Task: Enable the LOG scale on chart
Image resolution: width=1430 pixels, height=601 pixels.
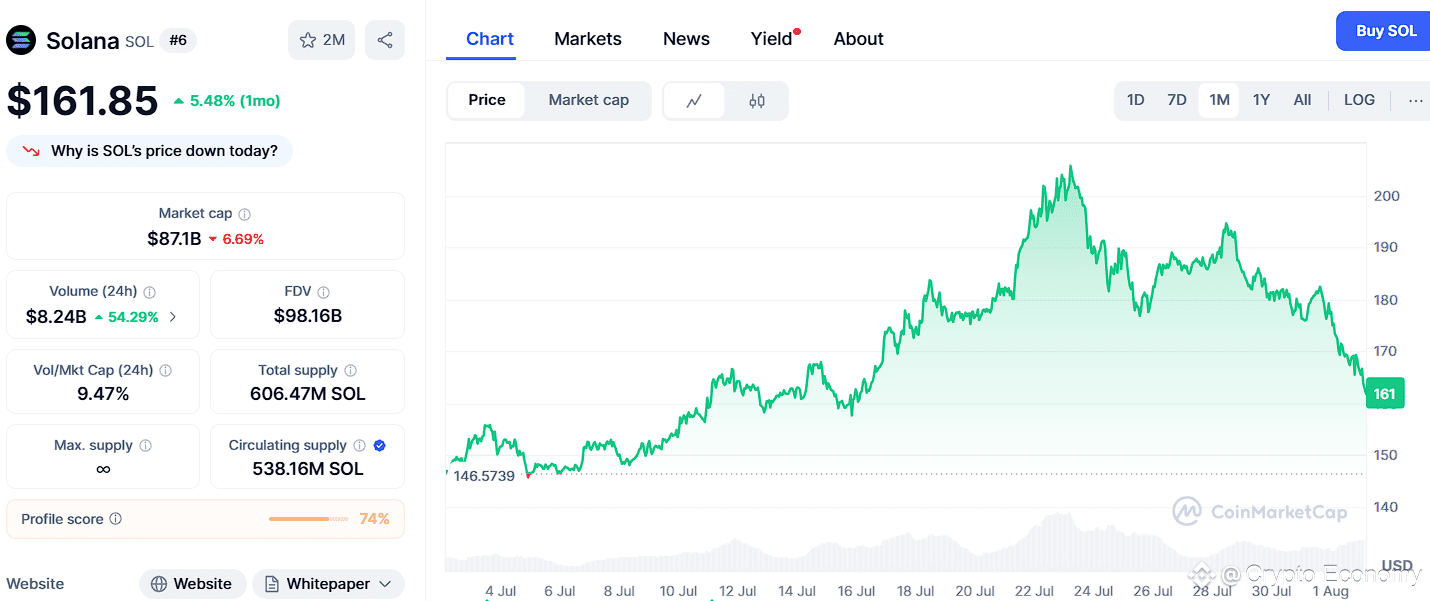Action: (x=1359, y=100)
